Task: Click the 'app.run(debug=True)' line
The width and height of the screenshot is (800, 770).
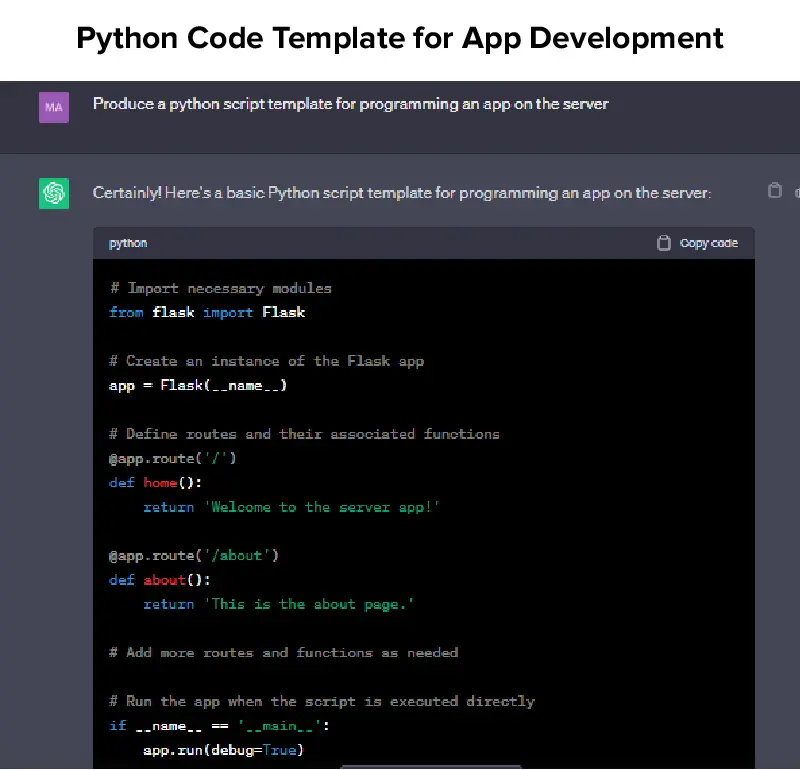Action: coord(223,749)
